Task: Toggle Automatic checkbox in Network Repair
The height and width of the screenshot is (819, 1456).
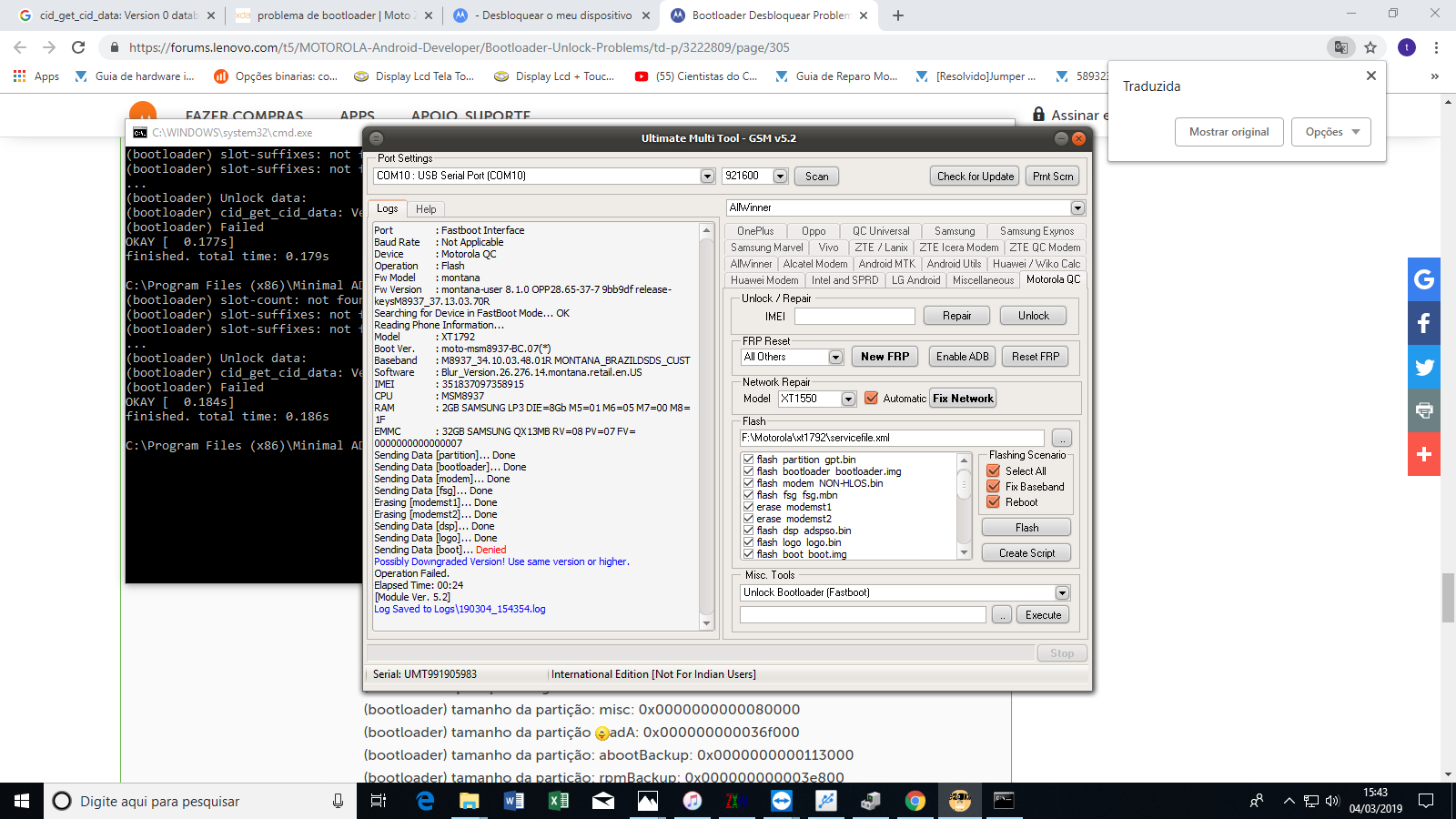Action: point(871,398)
